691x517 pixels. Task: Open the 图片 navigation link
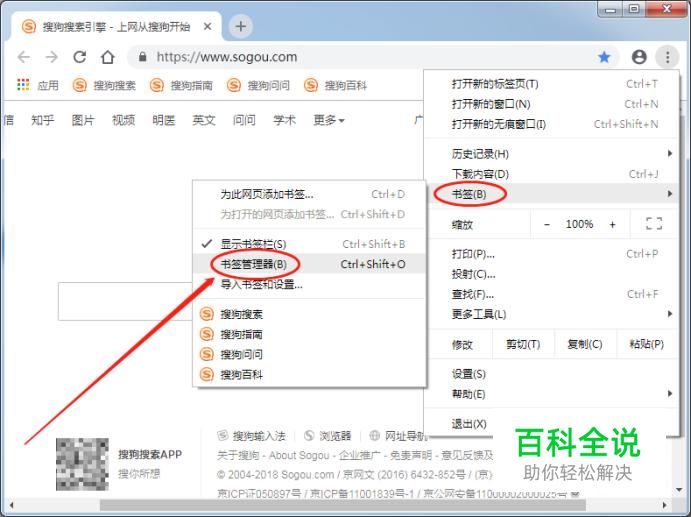tap(83, 120)
